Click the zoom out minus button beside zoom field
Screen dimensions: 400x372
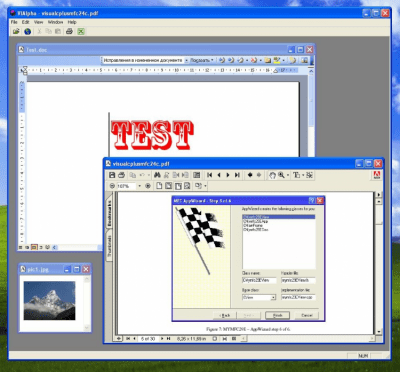coord(112,186)
